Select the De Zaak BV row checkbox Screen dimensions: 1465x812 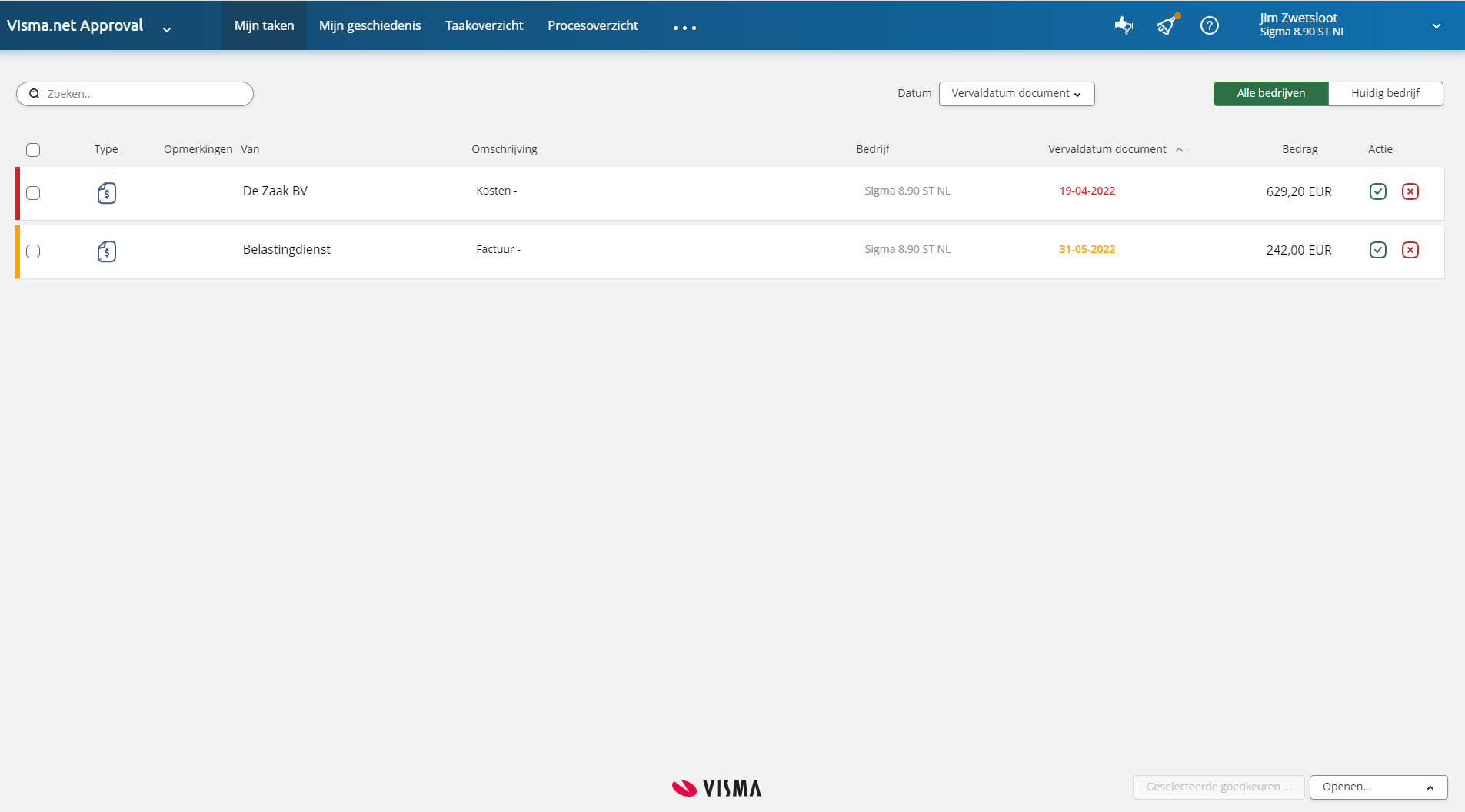coord(33,194)
